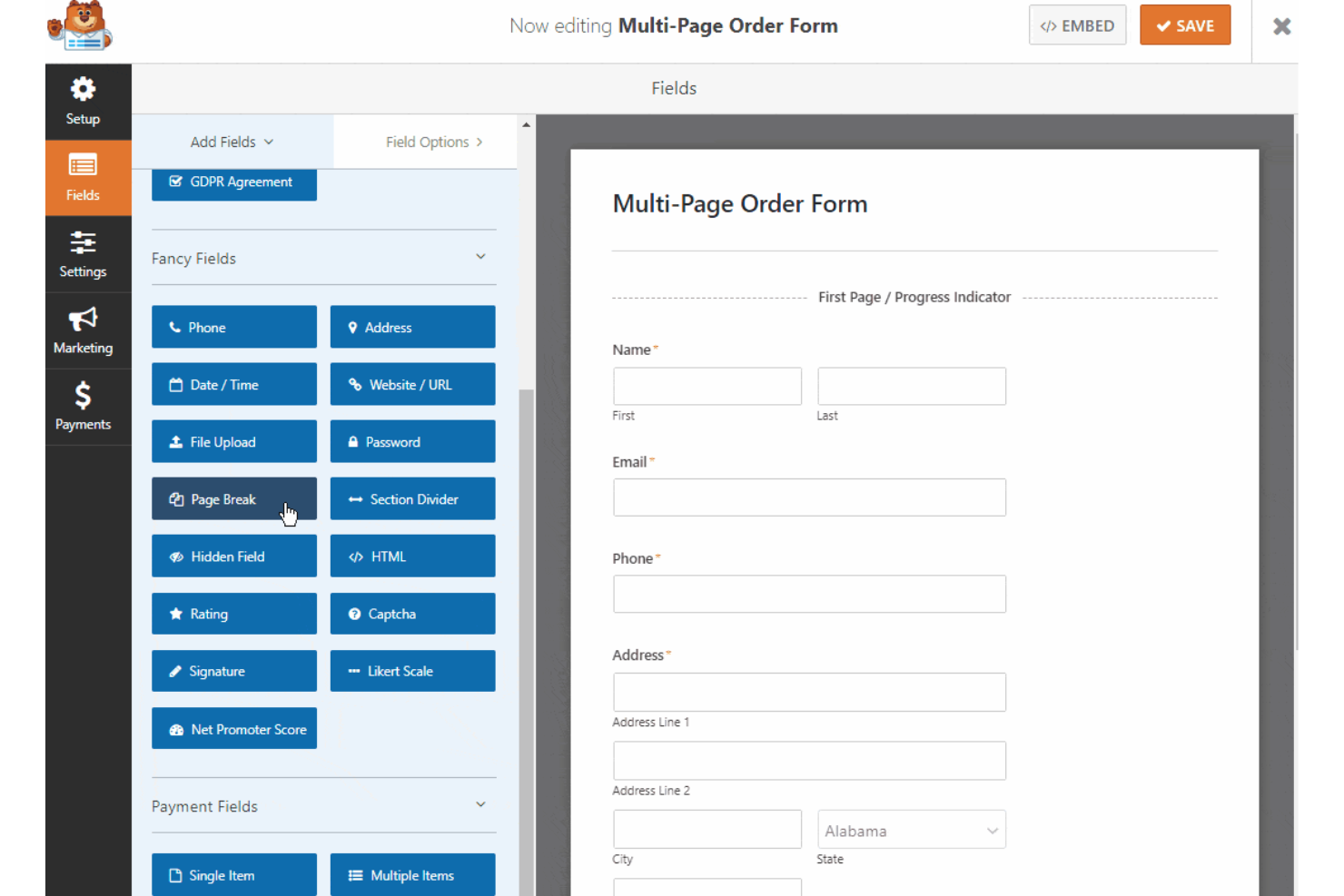The image size is (1344, 896).
Task: Click the fields panel scrollbar thumb
Action: (x=526, y=642)
